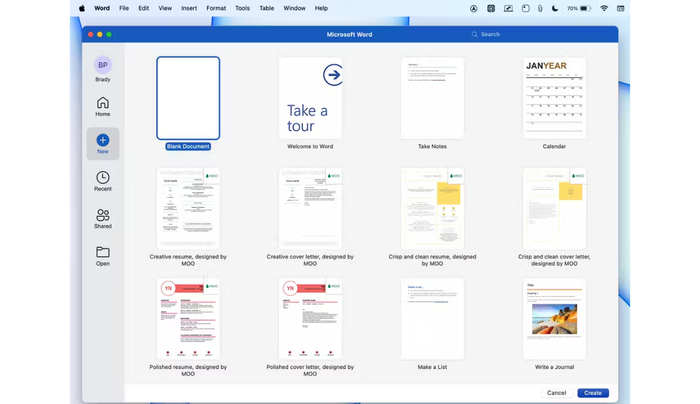
Task: Open the Shared documents section
Action: coord(103,219)
